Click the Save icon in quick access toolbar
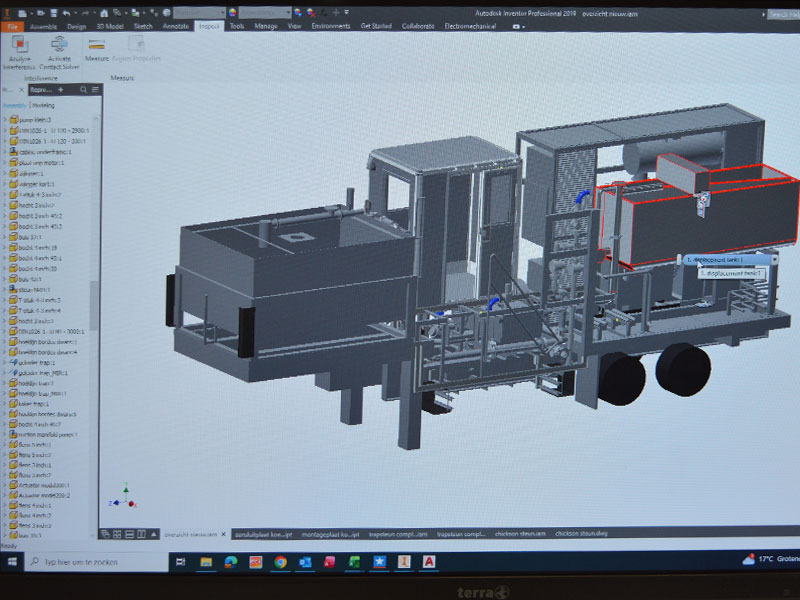This screenshot has width=800, height=600. pyautogui.click(x=54, y=13)
